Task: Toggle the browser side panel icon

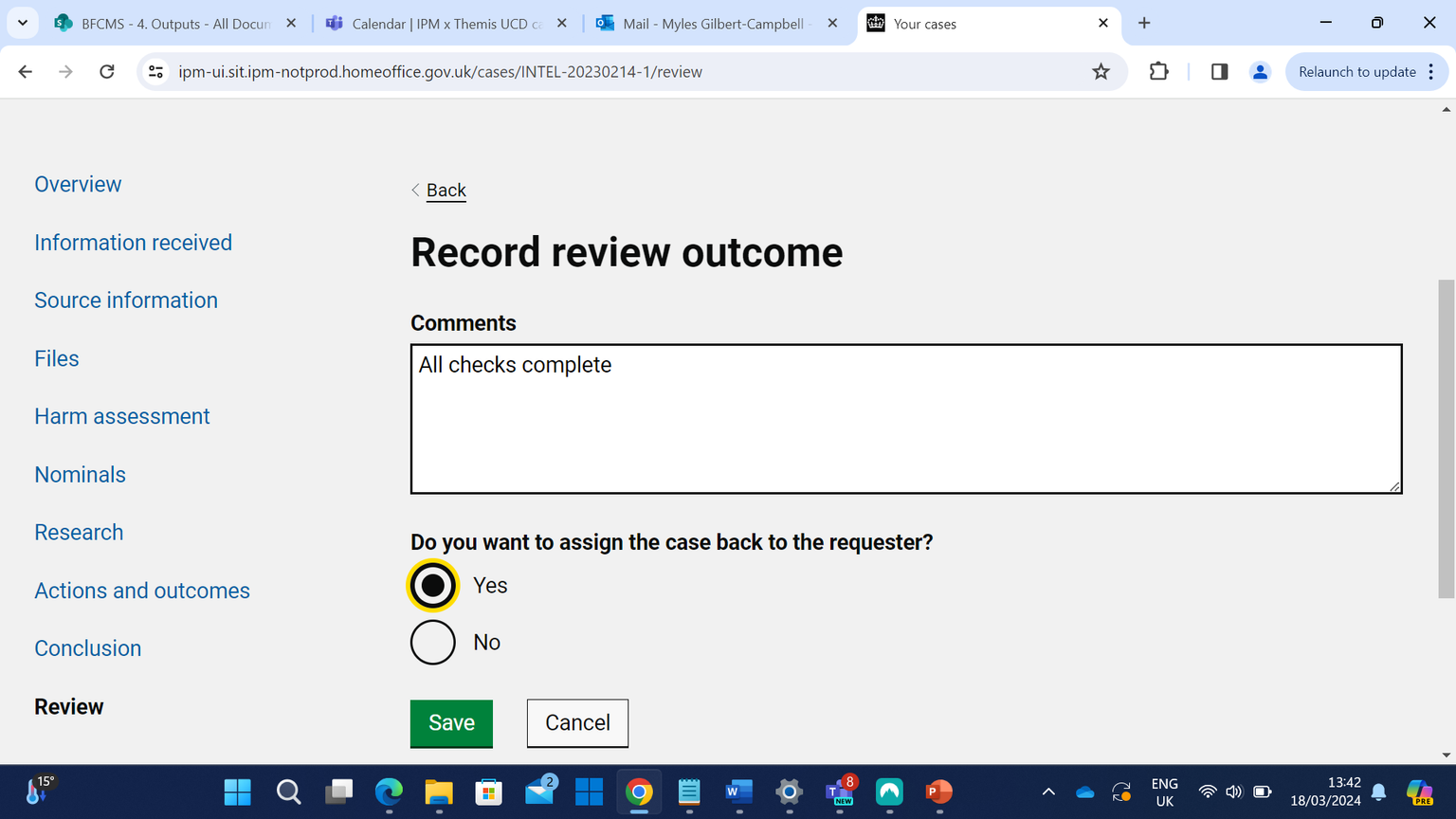Action: [1219, 72]
